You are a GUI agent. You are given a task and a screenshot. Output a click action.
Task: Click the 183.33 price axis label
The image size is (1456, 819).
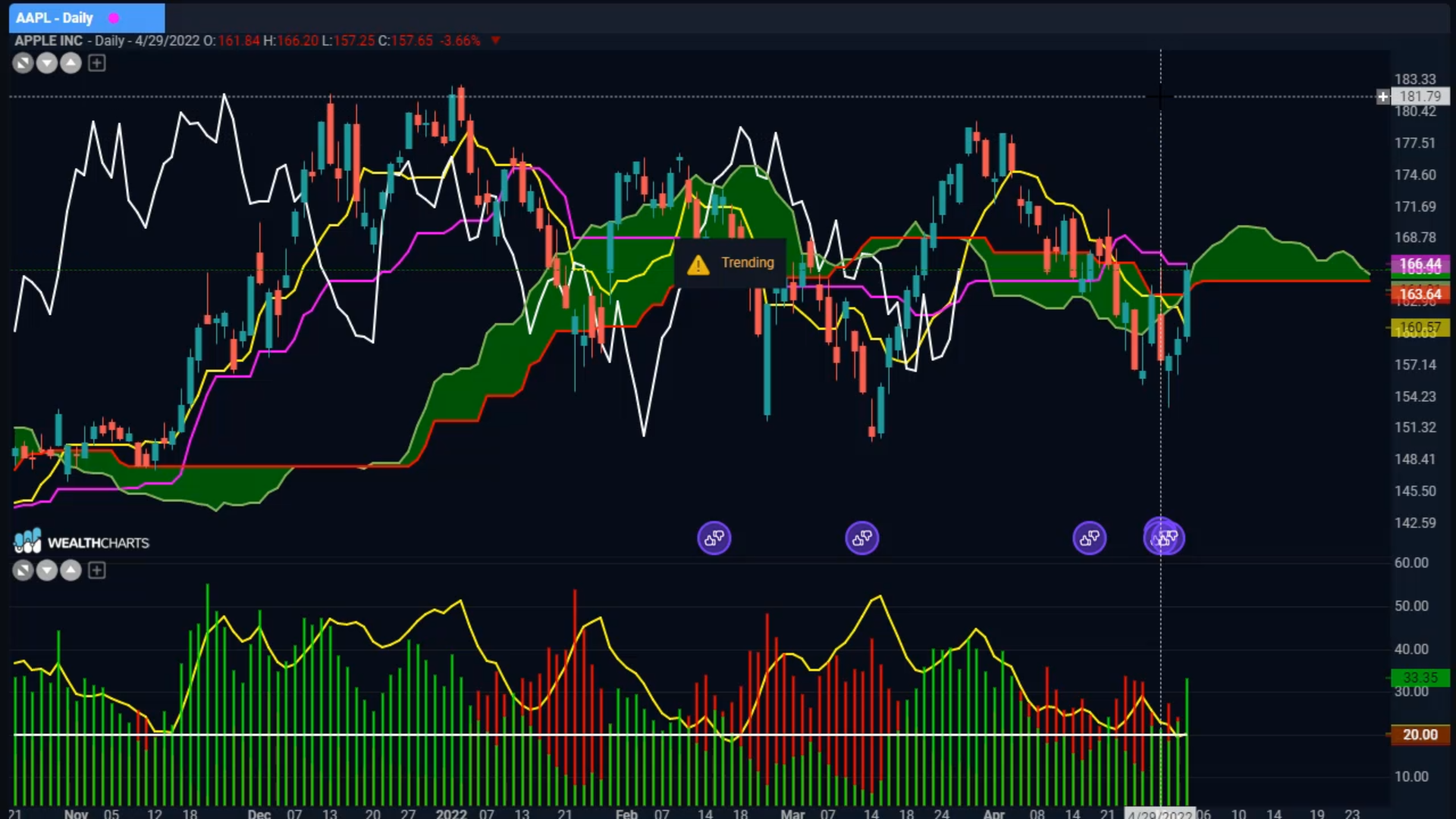point(1415,79)
